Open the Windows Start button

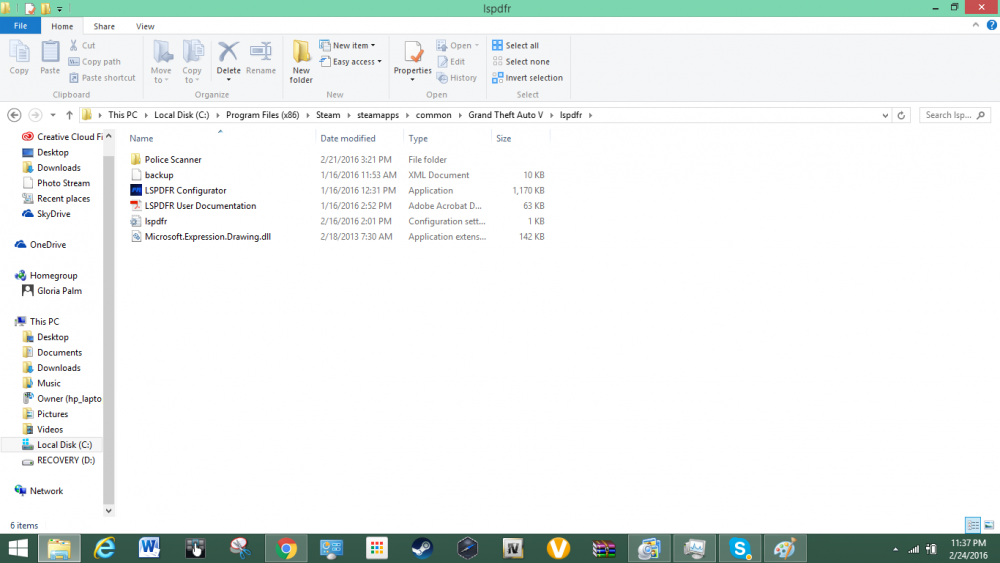pyautogui.click(x=18, y=548)
